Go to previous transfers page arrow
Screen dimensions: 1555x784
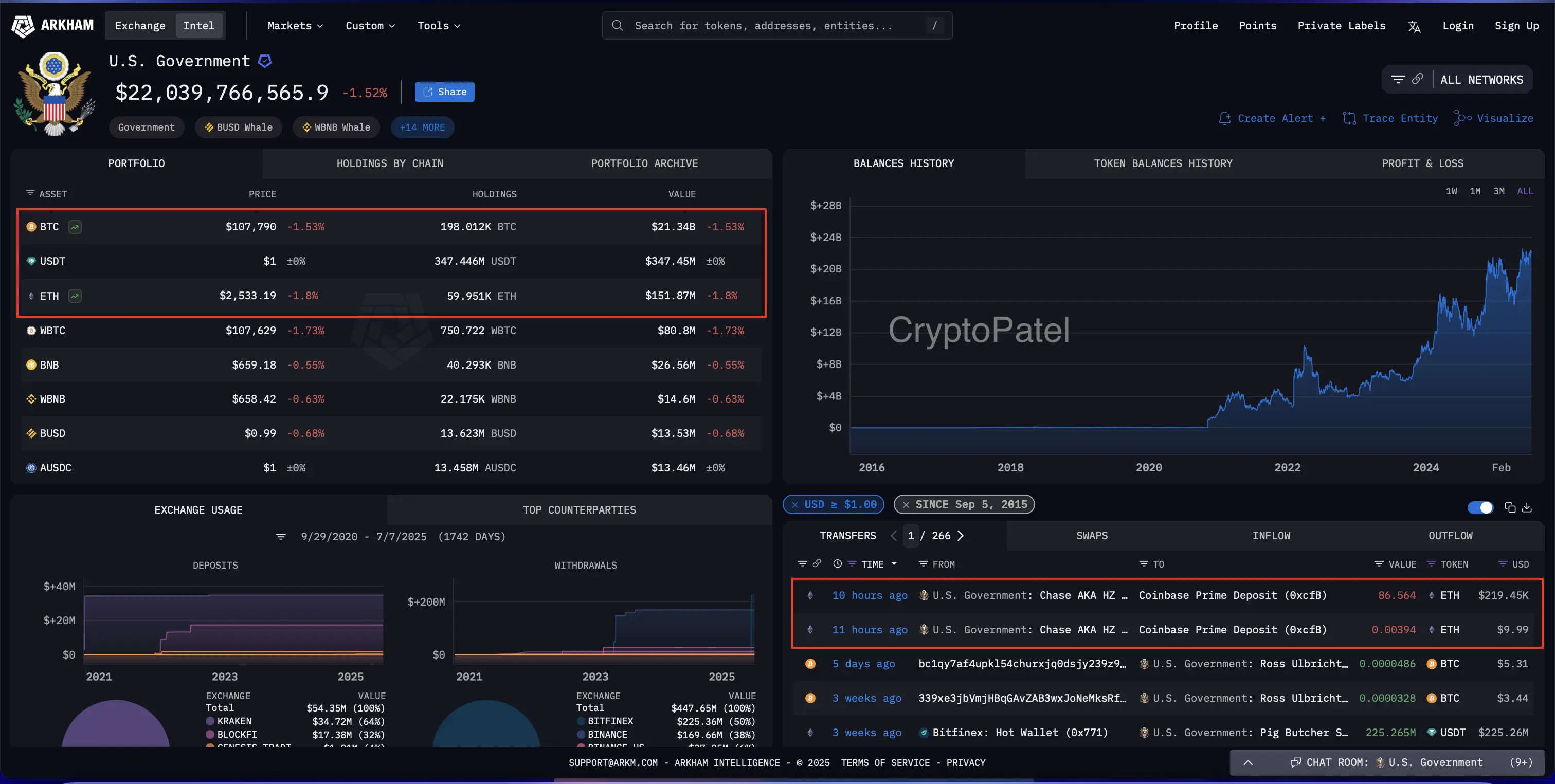point(893,536)
